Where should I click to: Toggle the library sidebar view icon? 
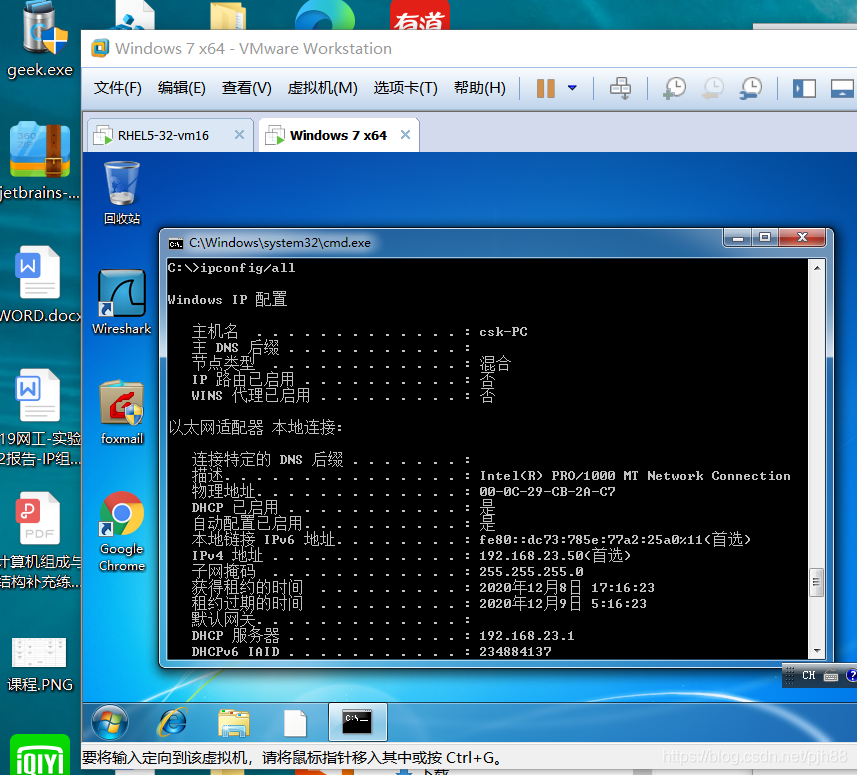pyautogui.click(x=805, y=88)
